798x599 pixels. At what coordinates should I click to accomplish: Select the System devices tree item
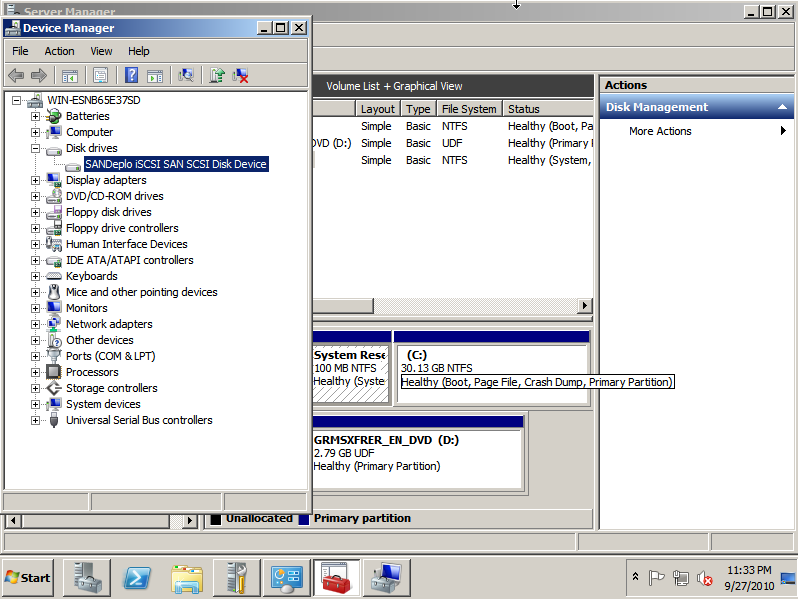[103, 404]
